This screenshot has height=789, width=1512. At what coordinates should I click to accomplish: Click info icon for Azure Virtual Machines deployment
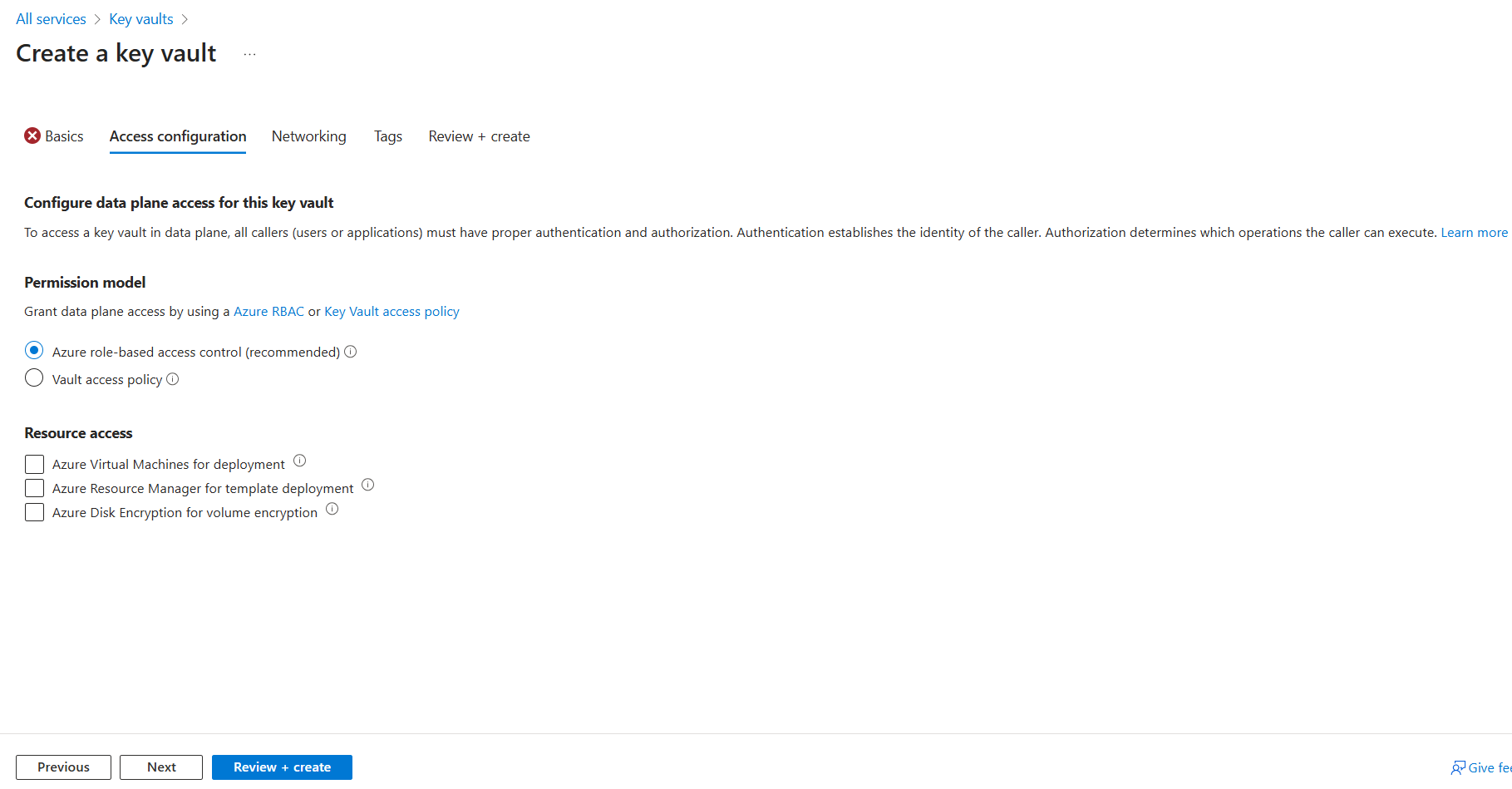(300, 461)
